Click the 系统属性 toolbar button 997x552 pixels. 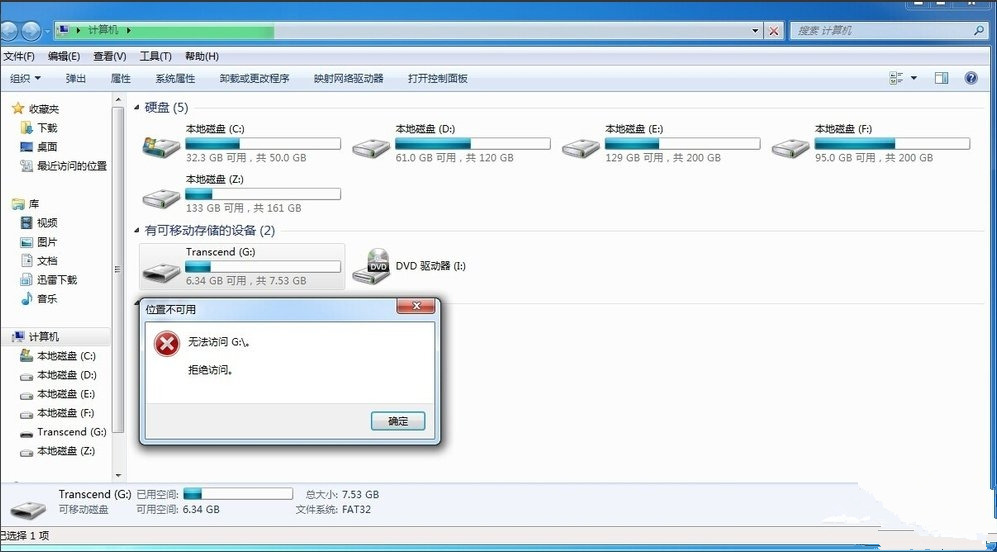175,78
